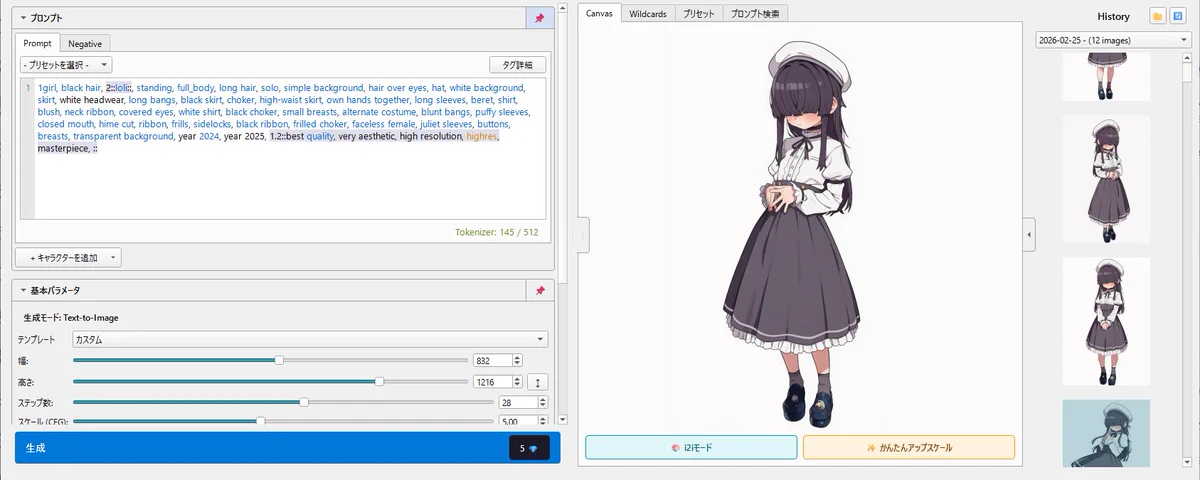Image resolution: width=1200 pixels, height=480 pixels.
Task: Switch to the Prompt tab
Action: point(38,43)
